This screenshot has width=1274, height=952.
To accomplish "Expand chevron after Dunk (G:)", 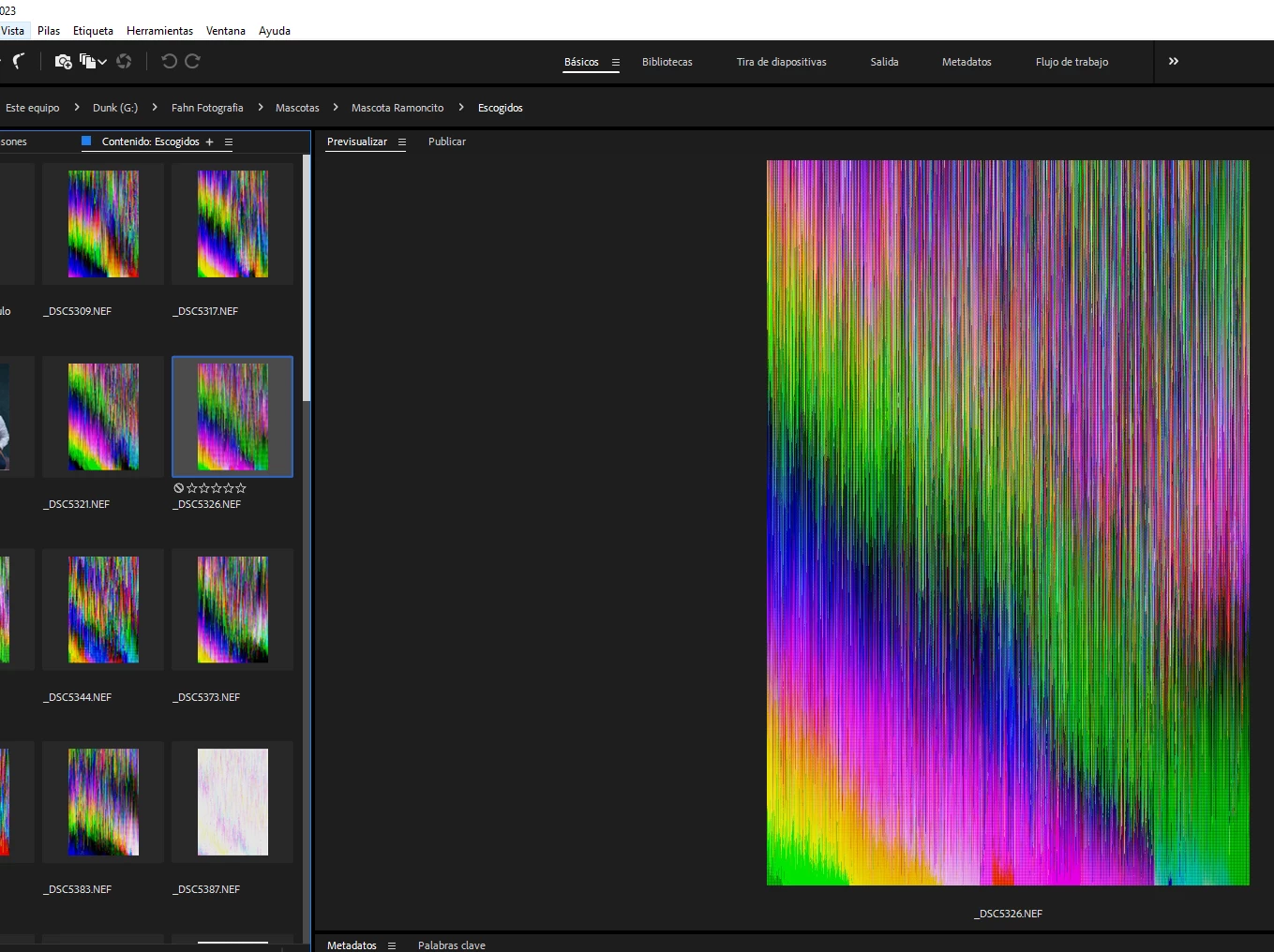I will pos(155,107).
